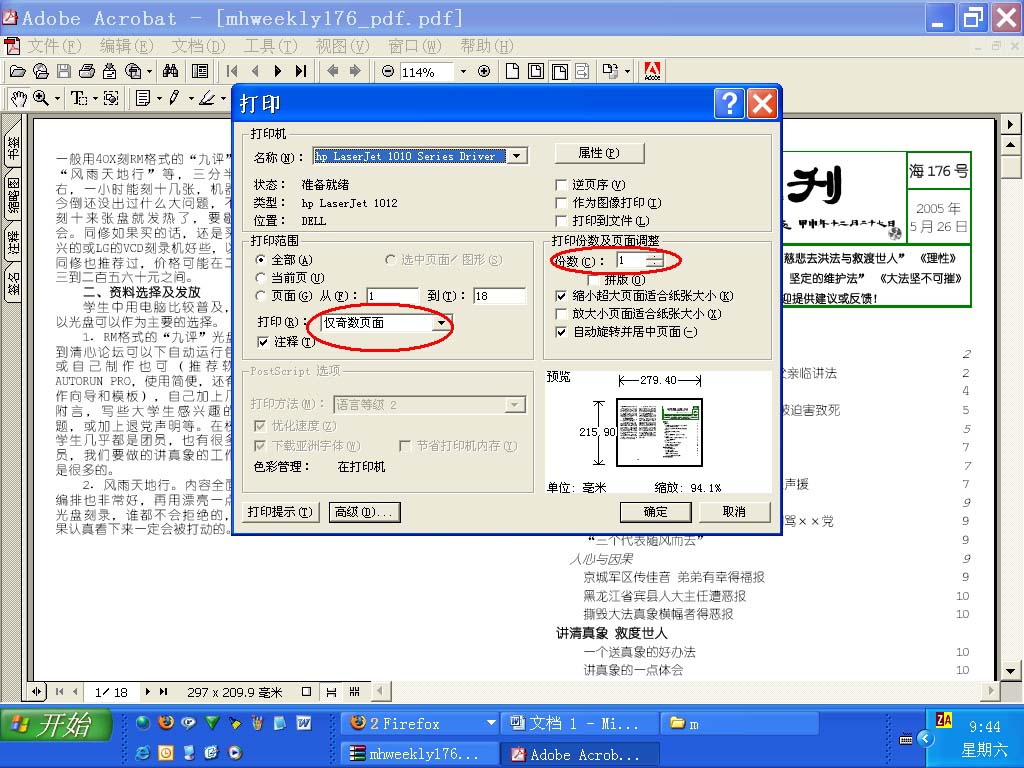Uncheck 自动旋转并居中页面 checkbox
The image size is (1024, 768).
coord(561,332)
